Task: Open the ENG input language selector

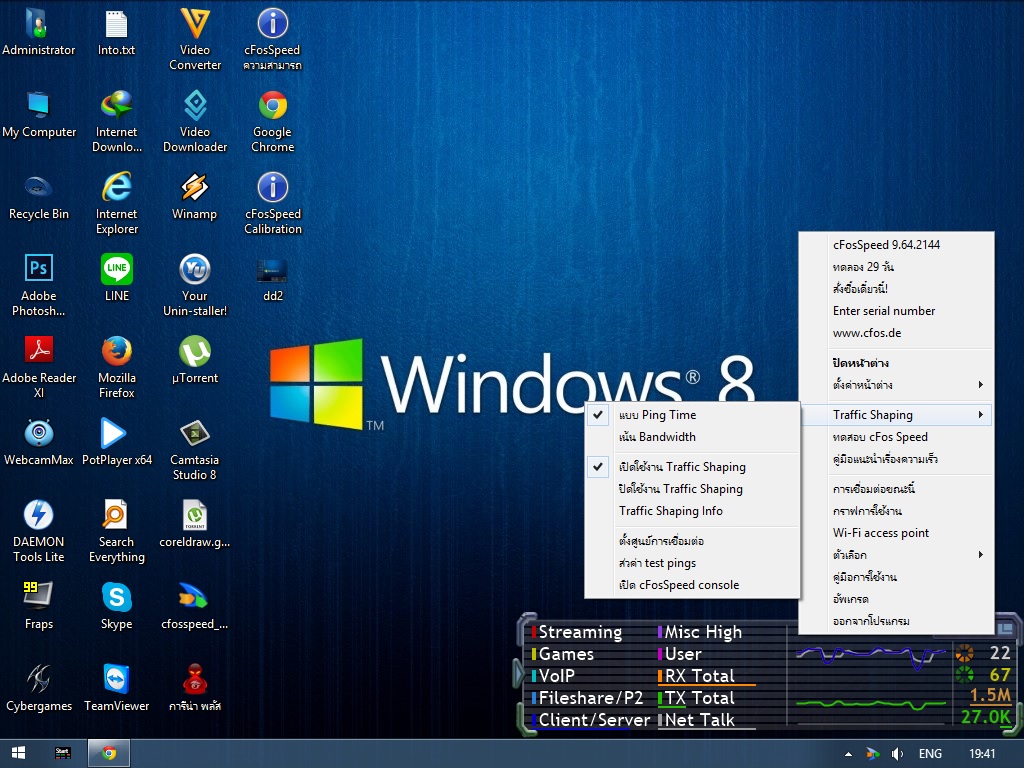Action: pyautogui.click(x=930, y=754)
